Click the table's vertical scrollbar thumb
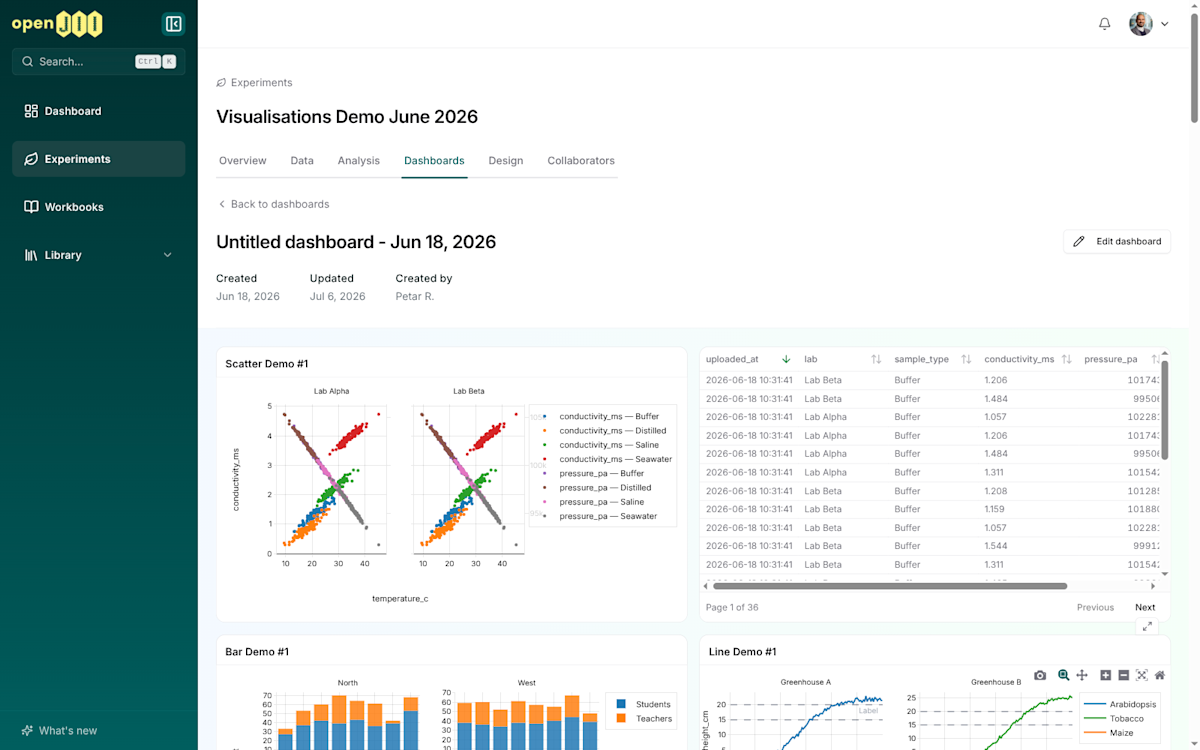 click(1165, 408)
